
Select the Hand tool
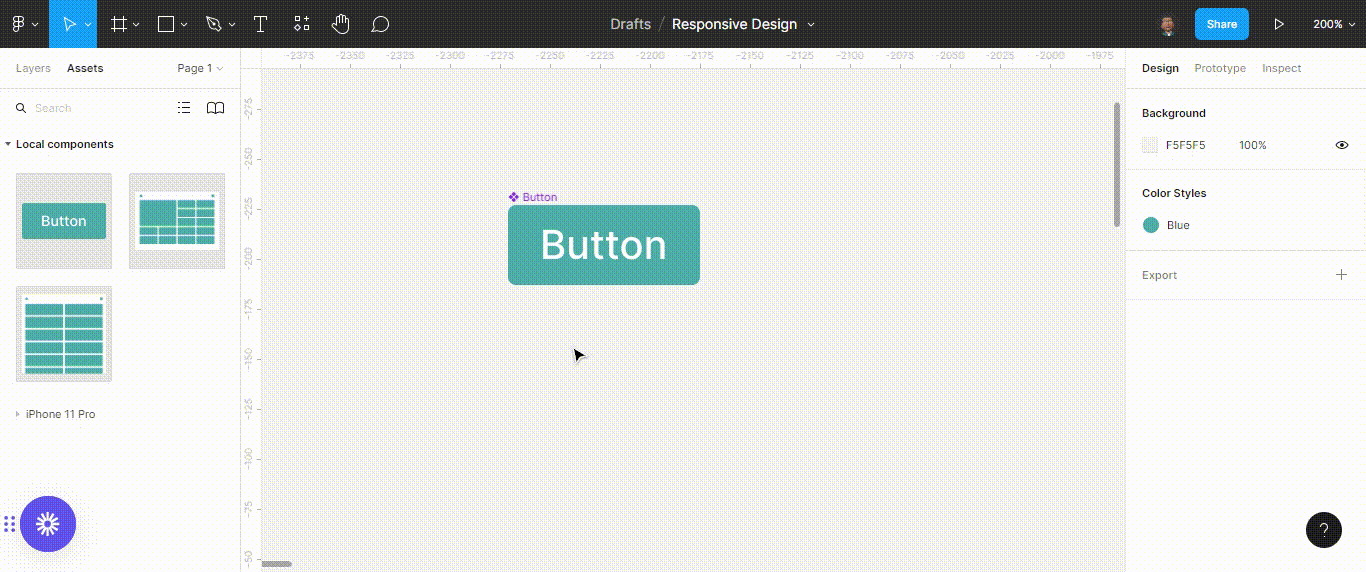coord(341,24)
